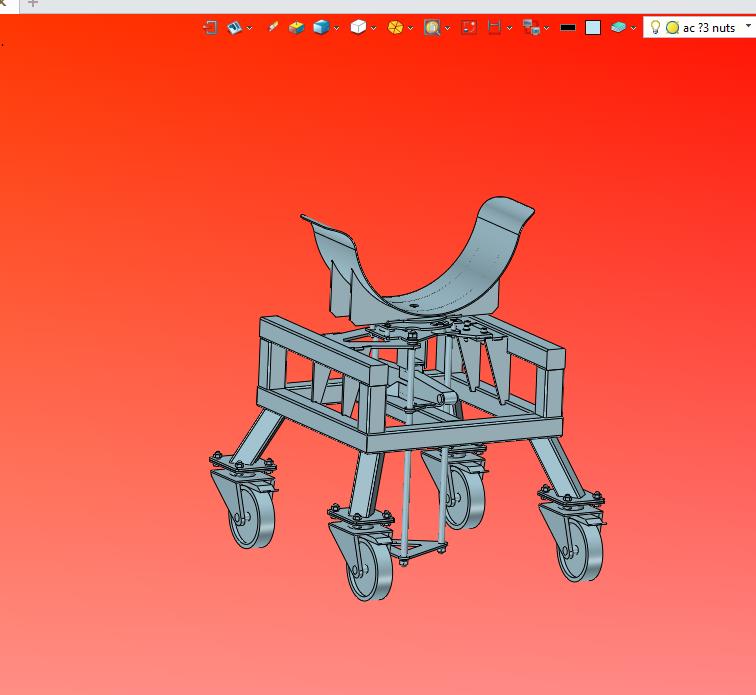Screen dimensions: 756x695
Task: Click the view orientation icon
Action: tap(234, 27)
